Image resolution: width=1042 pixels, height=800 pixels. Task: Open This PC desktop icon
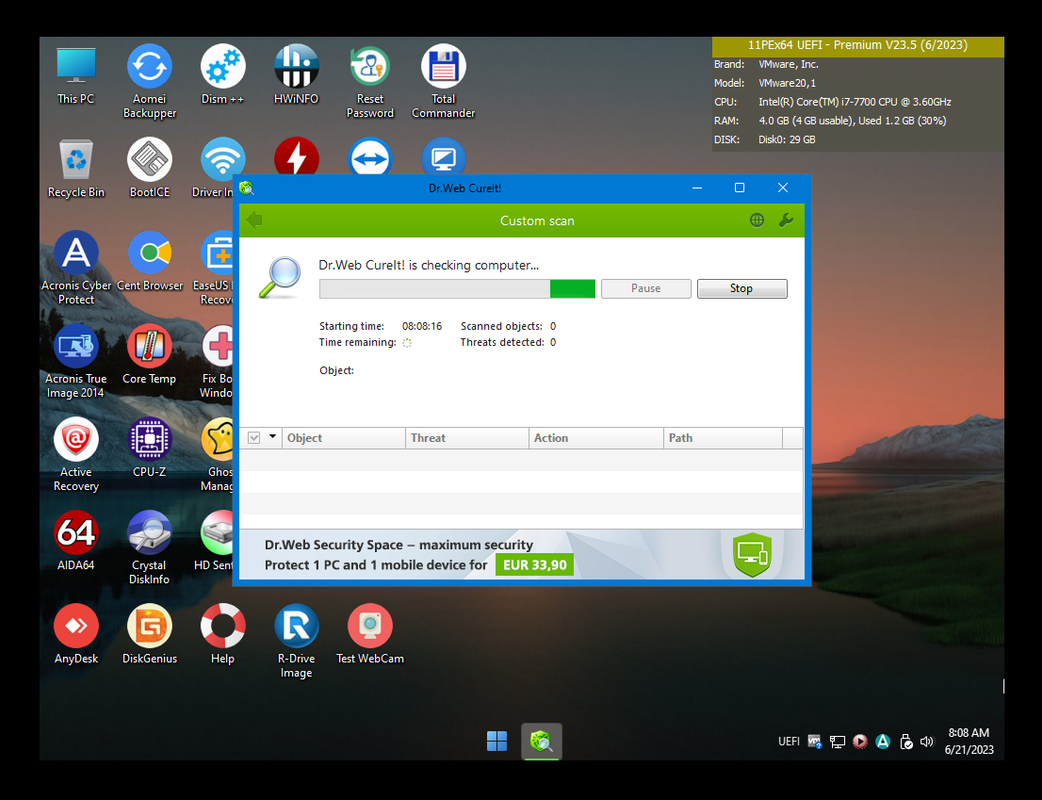(76, 76)
